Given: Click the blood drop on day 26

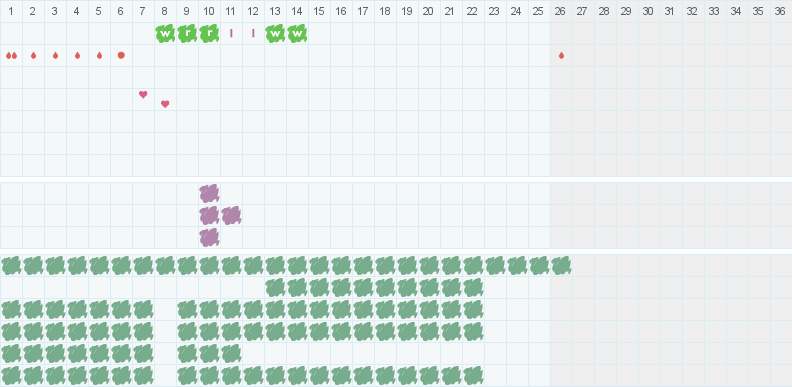Looking at the screenshot, I should [x=561, y=56].
